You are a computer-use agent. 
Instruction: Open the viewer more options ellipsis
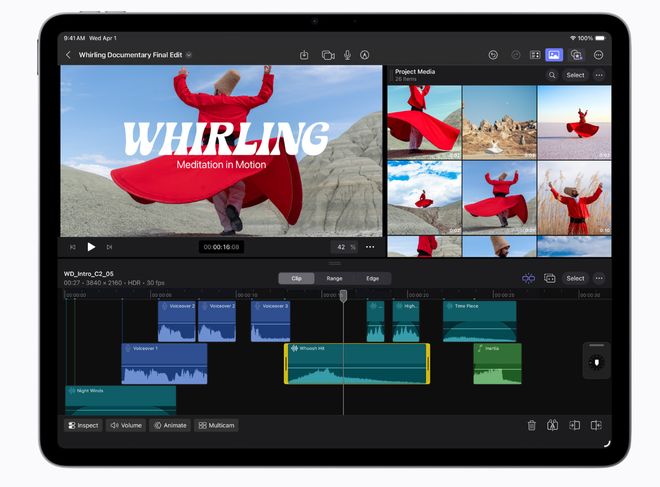pyautogui.click(x=370, y=246)
